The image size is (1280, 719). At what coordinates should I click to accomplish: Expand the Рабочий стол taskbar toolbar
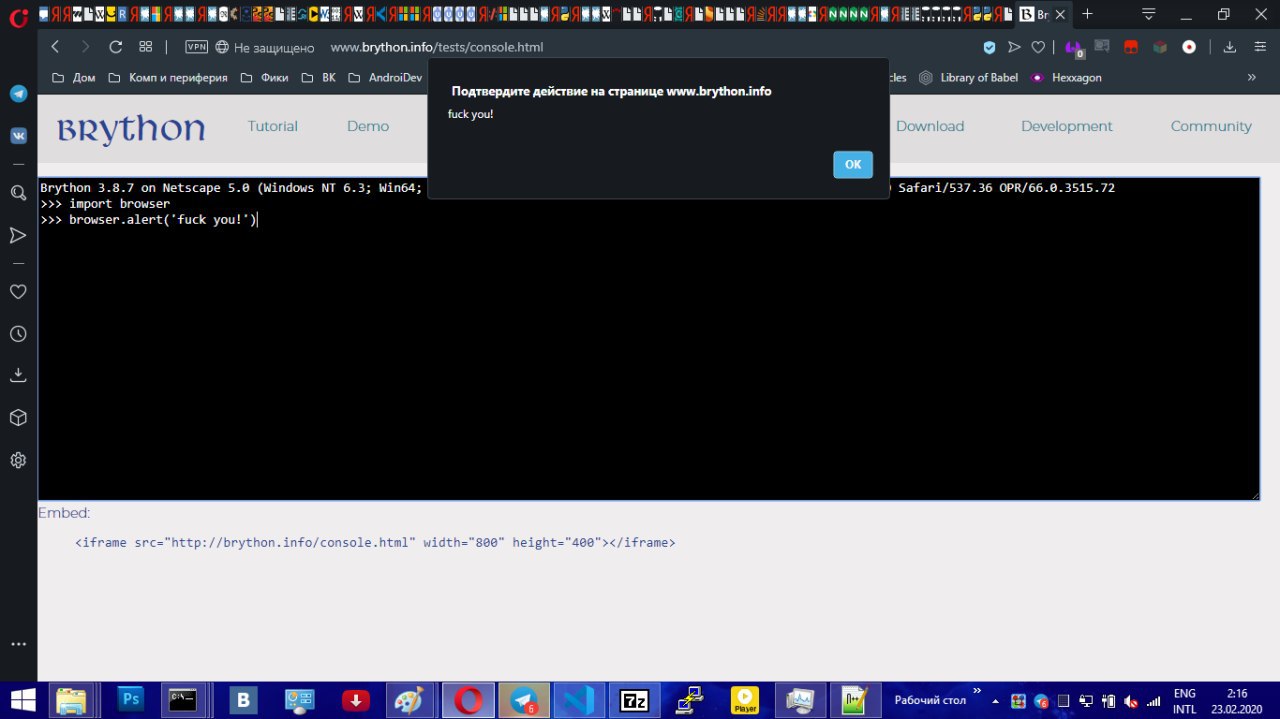(977, 691)
